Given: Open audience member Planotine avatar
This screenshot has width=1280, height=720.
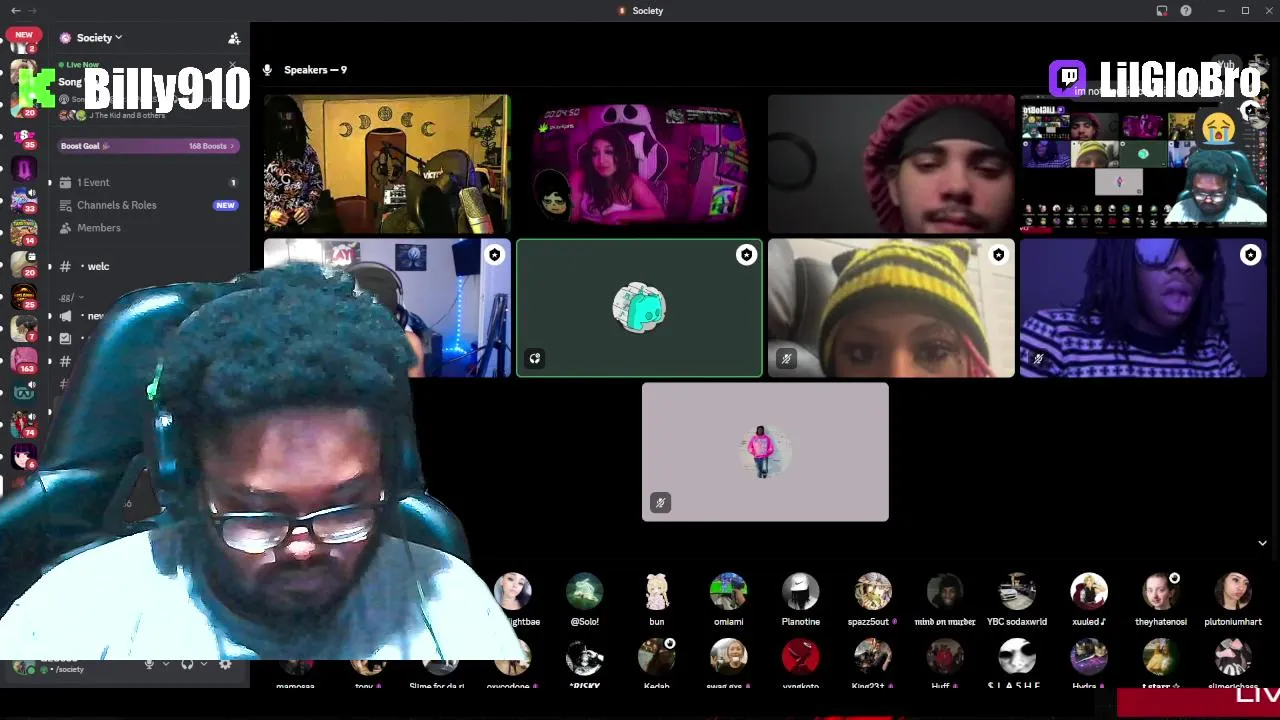Looking at the screenshot, I should pyautogui.click(x=801, y=591).
